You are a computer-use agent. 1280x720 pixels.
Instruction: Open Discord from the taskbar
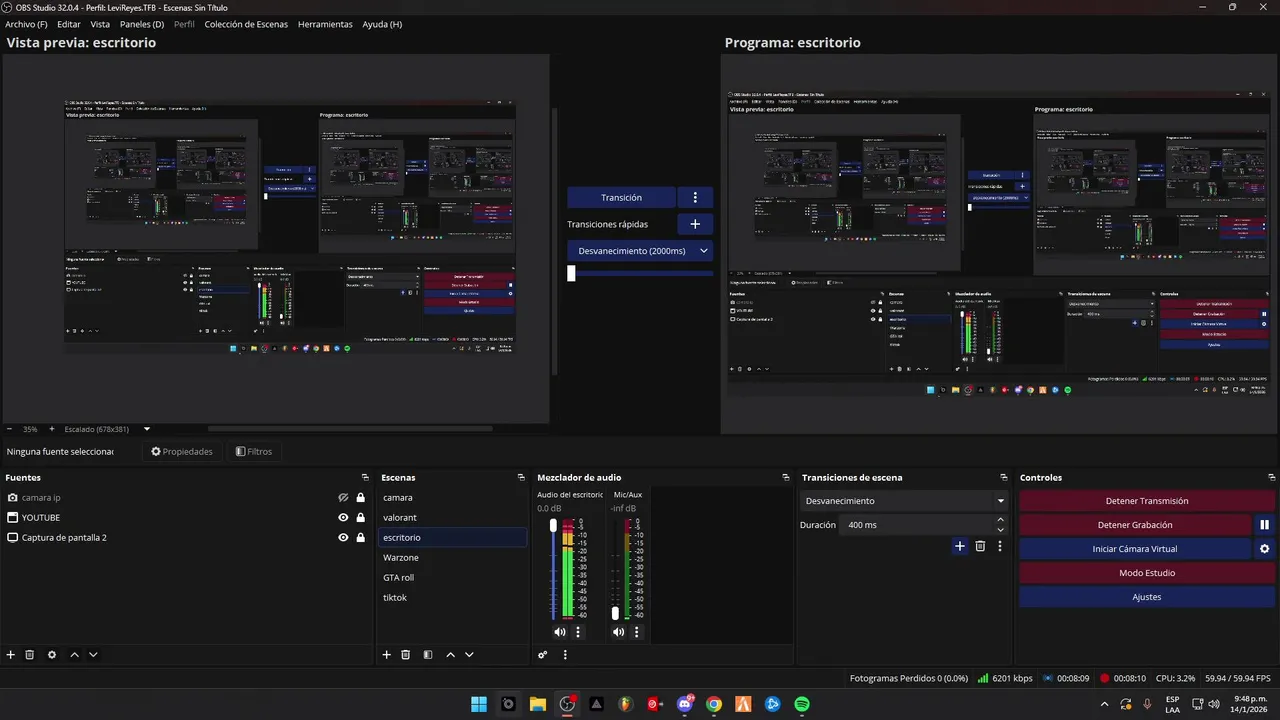(685, 704)
